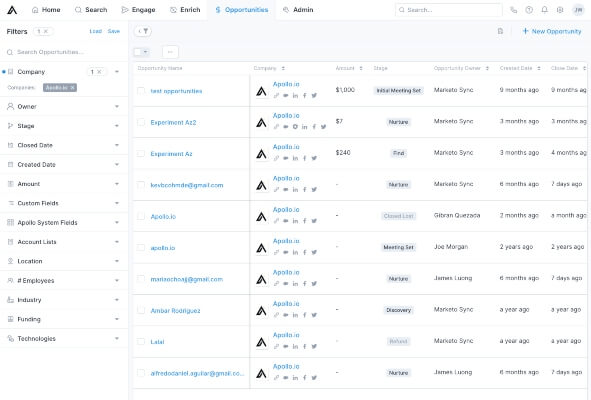
Task: Click website link icon in marizochoaj@gmail.com row
Action: [276, 284]
